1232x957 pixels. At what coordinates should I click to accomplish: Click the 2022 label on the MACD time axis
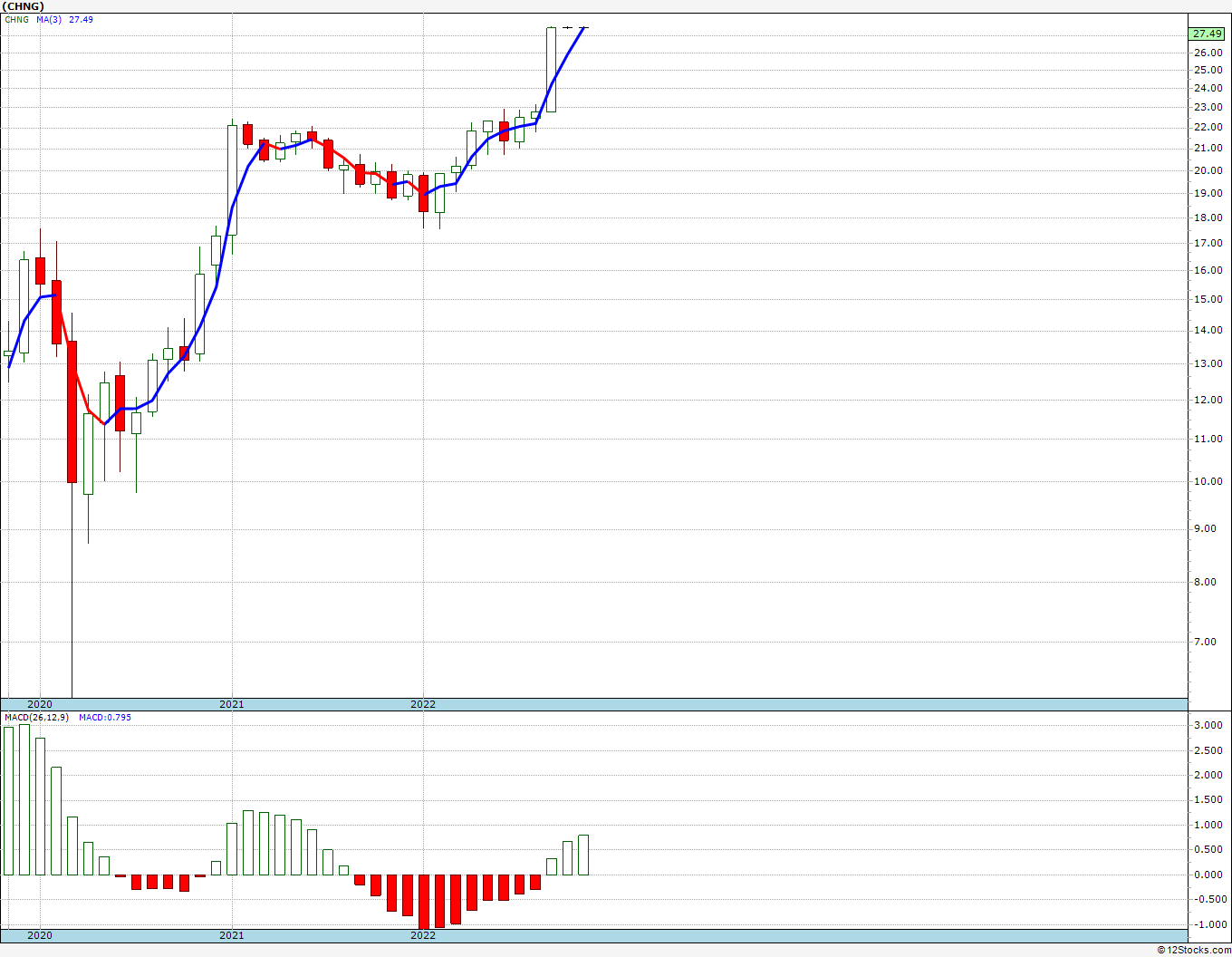(423, 935)
